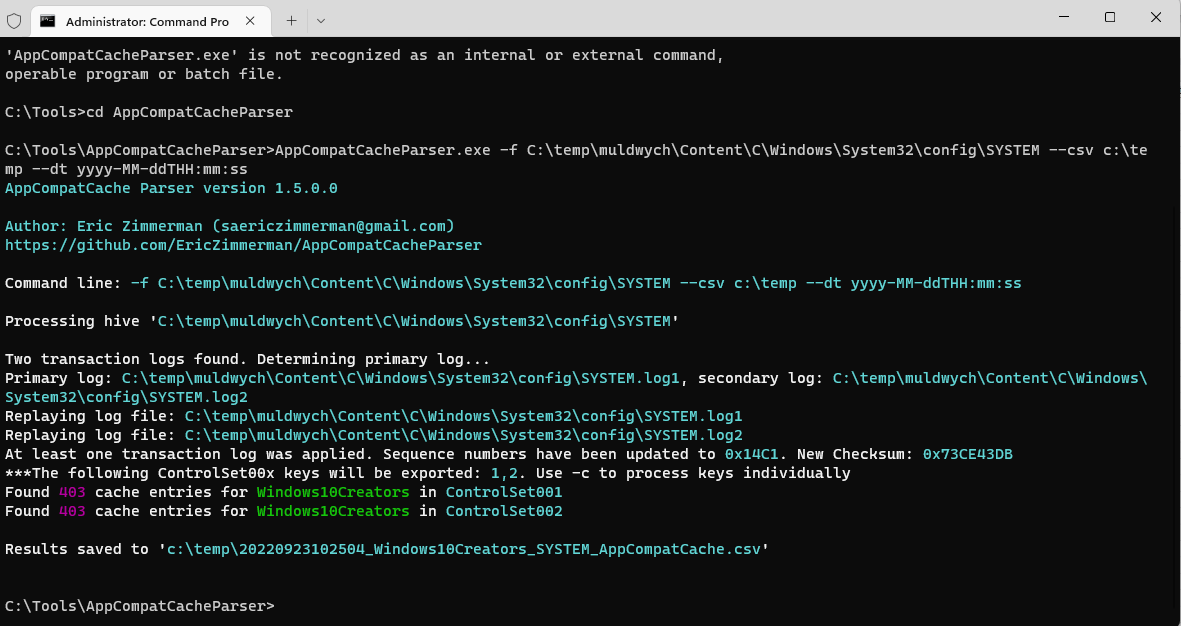Click the SYSTEM.log1 primary log path

click(x=400, y=378)
